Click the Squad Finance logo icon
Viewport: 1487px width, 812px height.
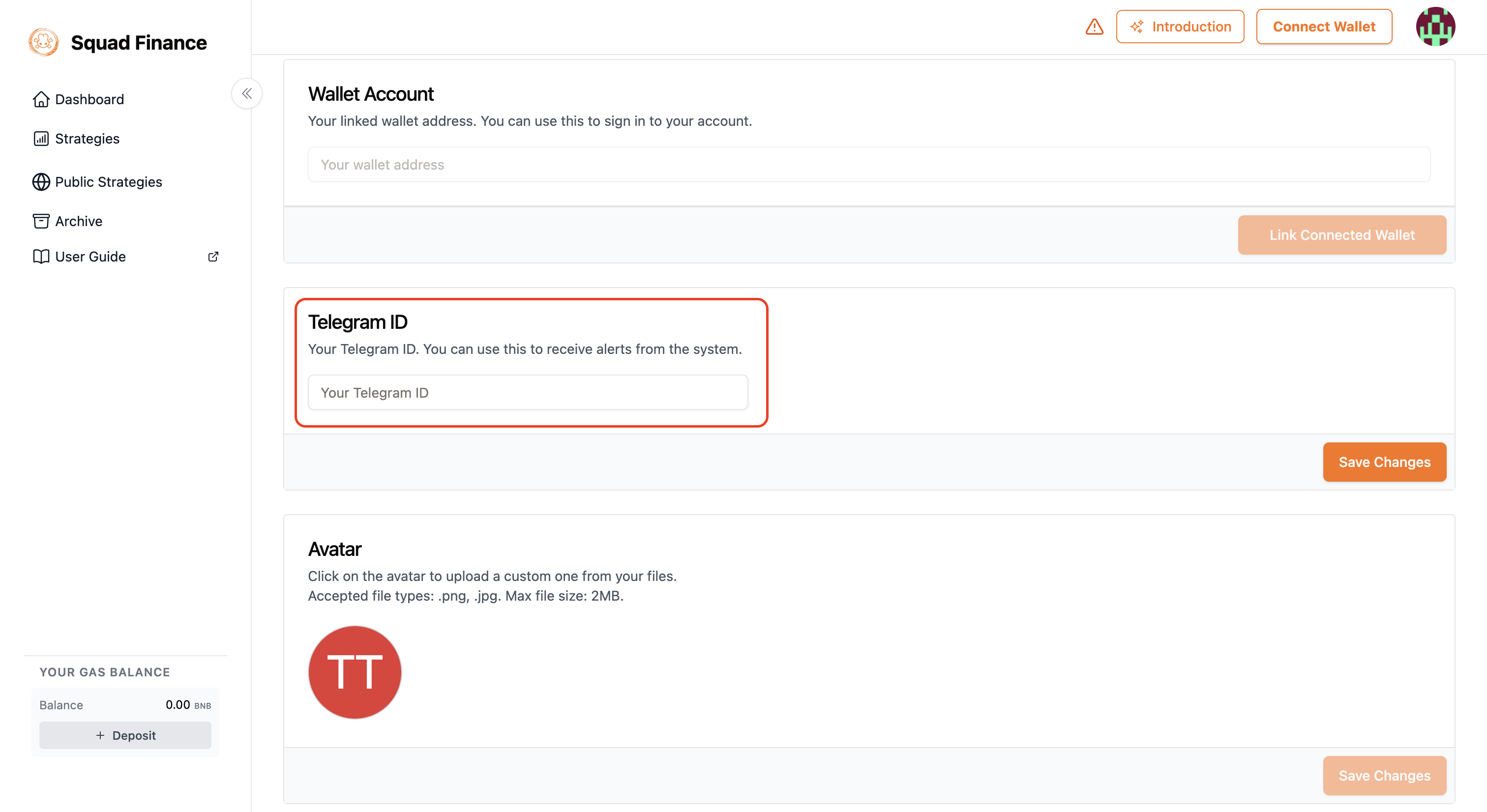(x=43, y=42)
